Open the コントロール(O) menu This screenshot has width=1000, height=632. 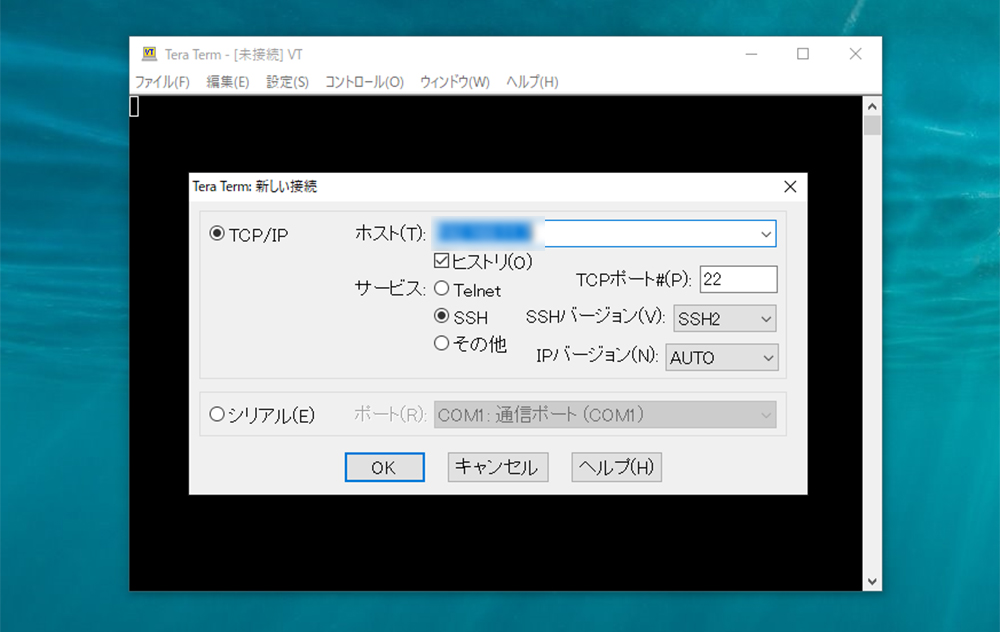pos(364,82)
